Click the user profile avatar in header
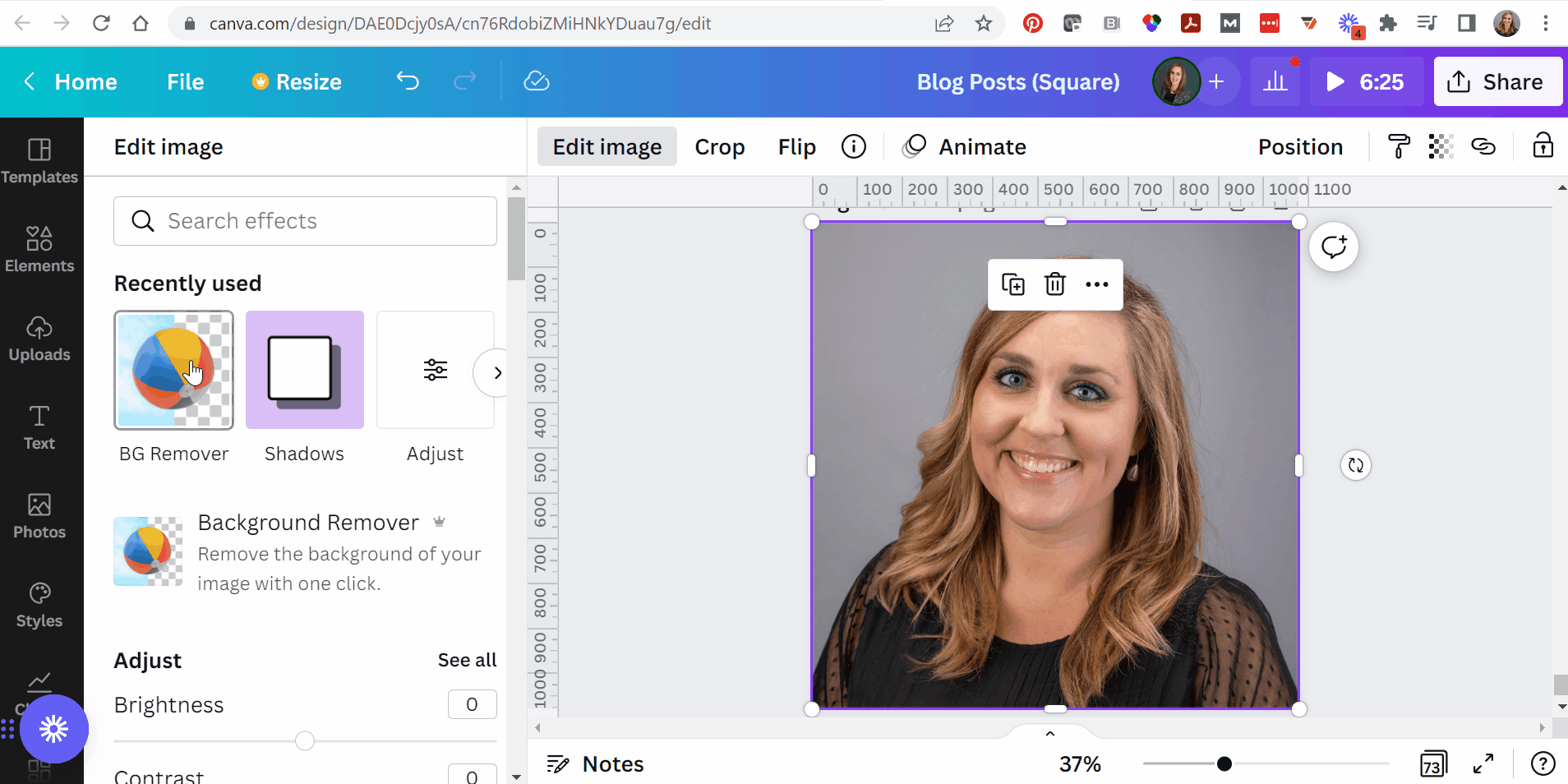1568x784 pixels. point(1176,81)
